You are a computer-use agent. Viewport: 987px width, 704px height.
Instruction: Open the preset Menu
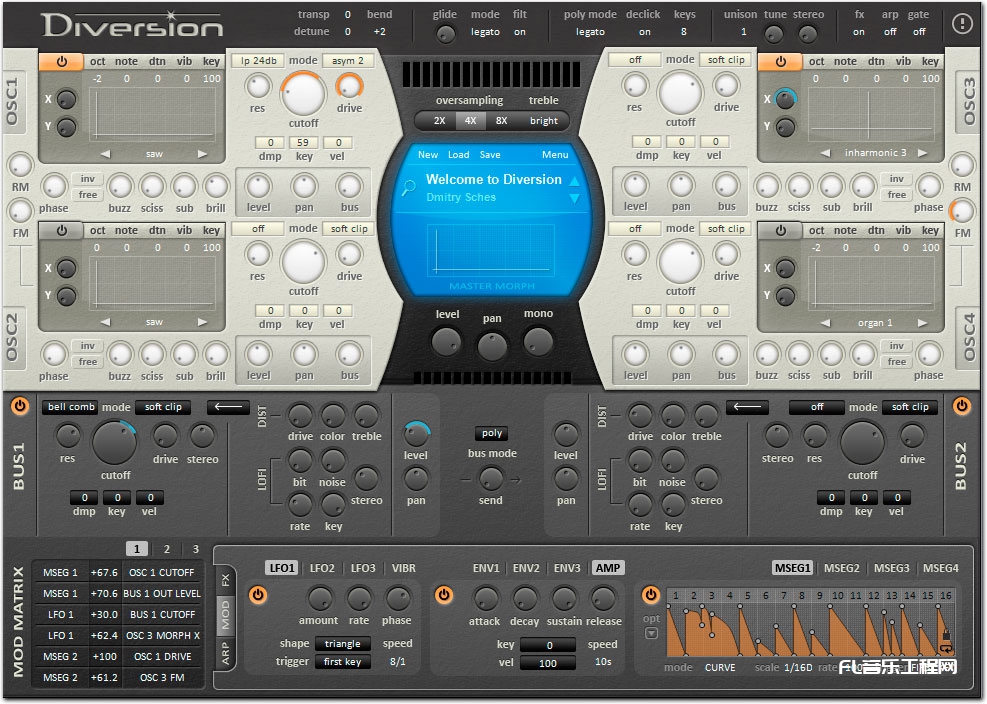555,155
